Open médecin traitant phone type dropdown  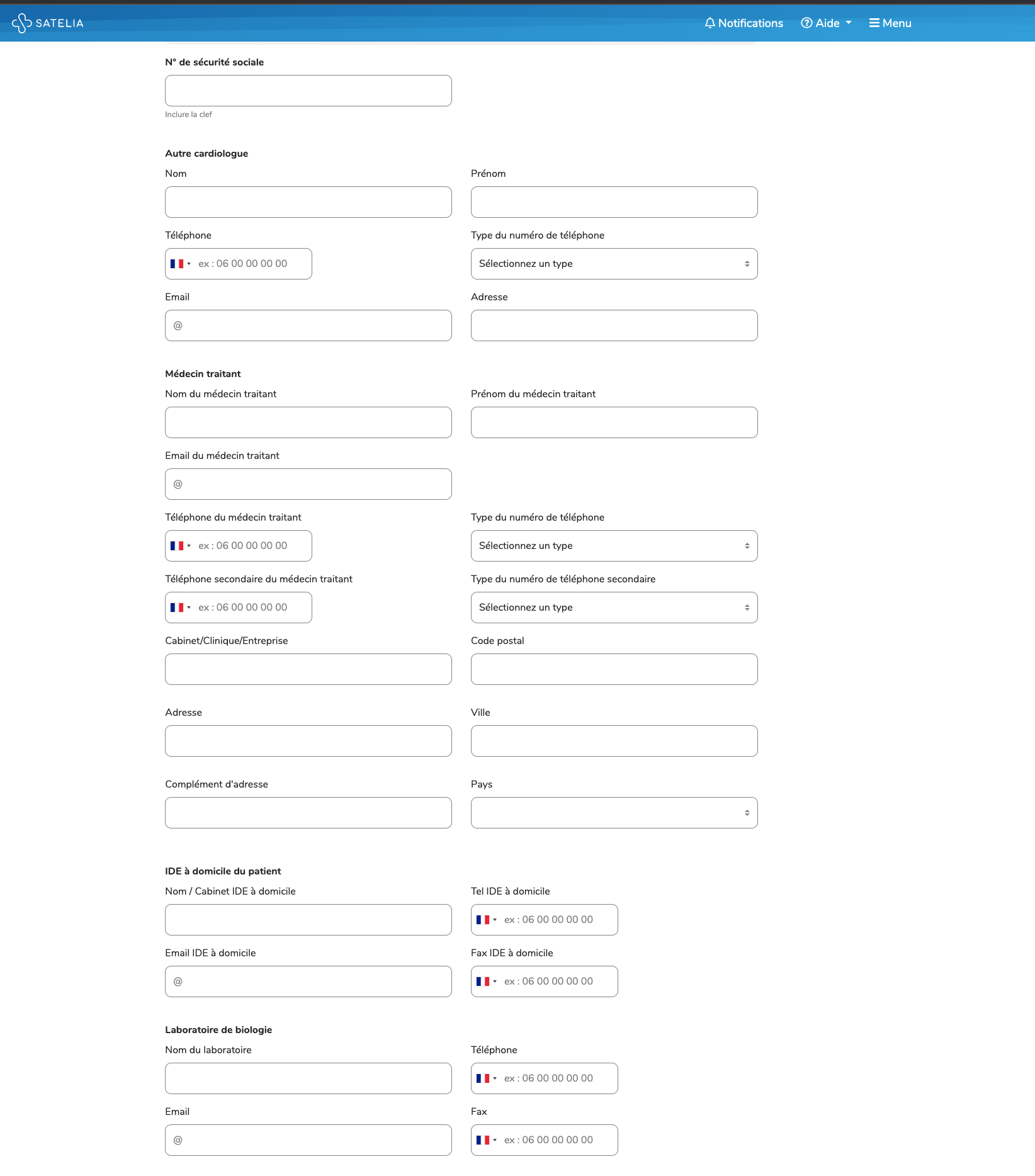(614, 546)
